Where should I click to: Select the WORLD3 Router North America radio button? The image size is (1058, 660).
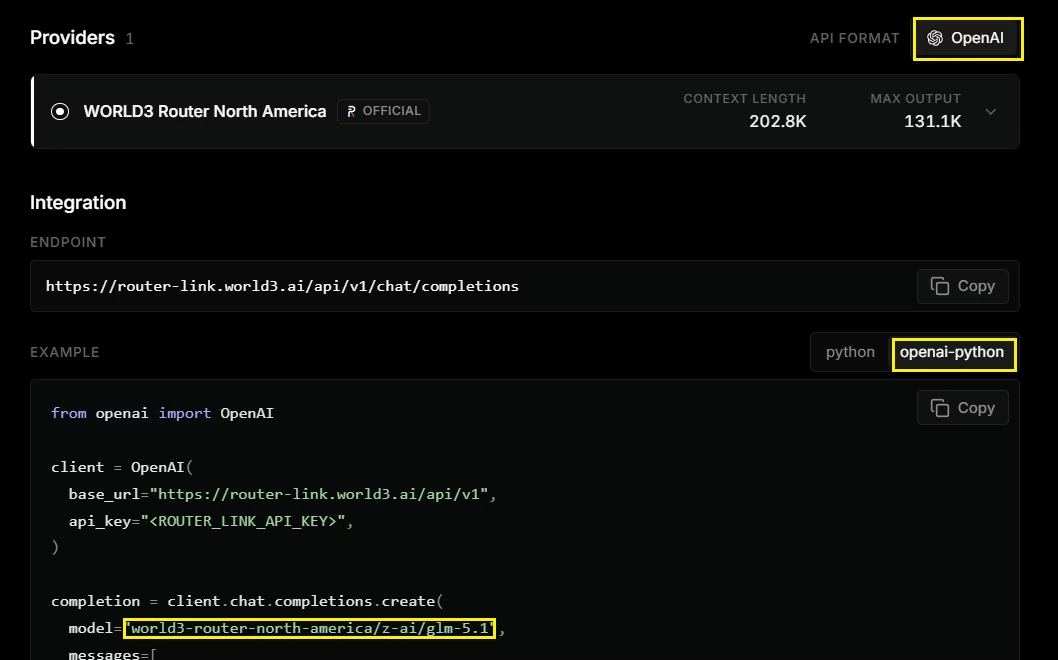coord(60,111)
